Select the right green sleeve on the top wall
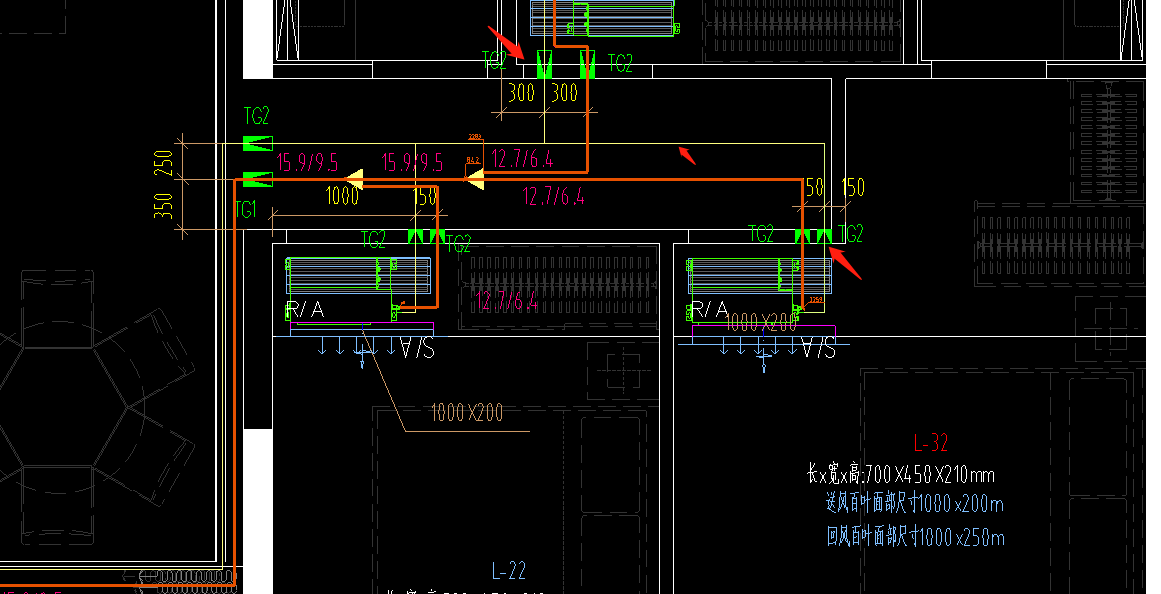The image size is (1161, 594). [587, 64]
